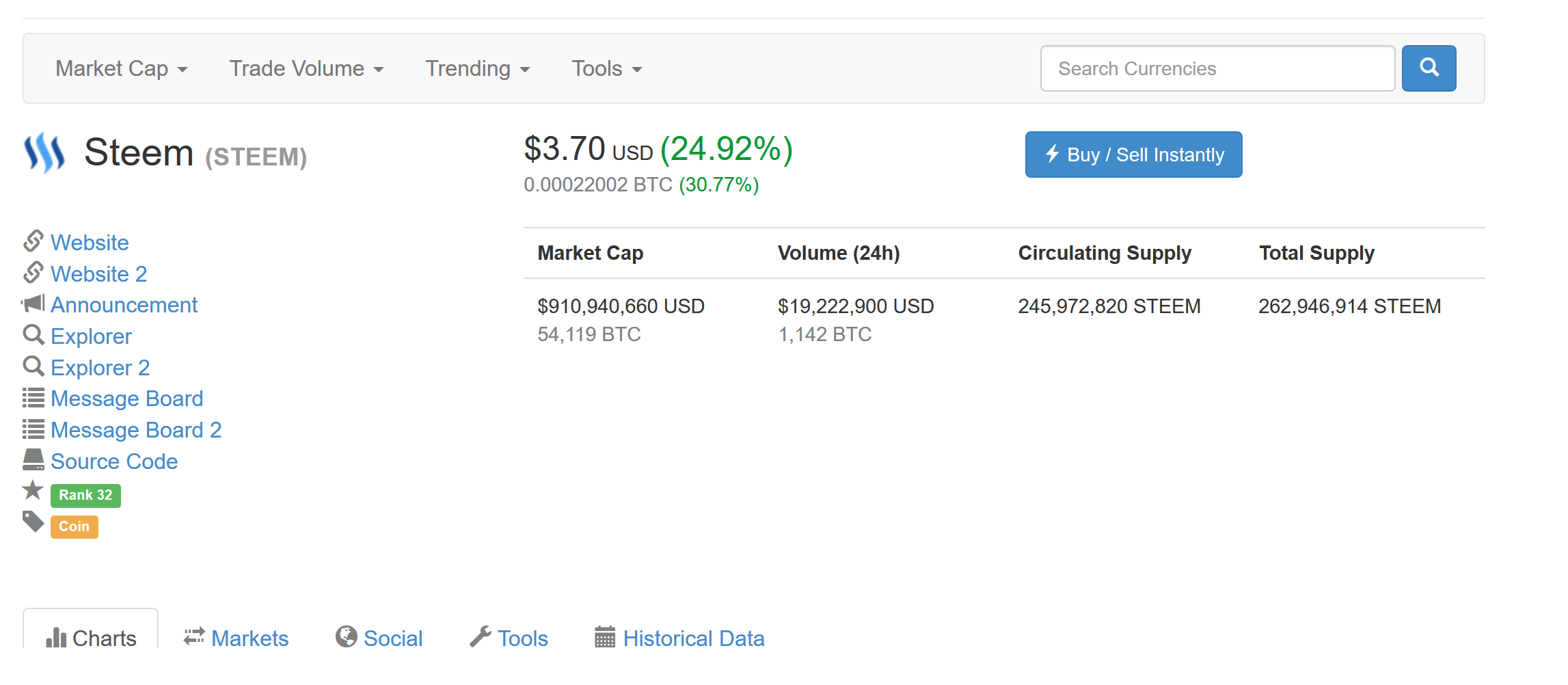The image size is (1568, 685).
Task: Click the Search Currencies input field
Action: pyautogui.click(x=1217, y=68)
